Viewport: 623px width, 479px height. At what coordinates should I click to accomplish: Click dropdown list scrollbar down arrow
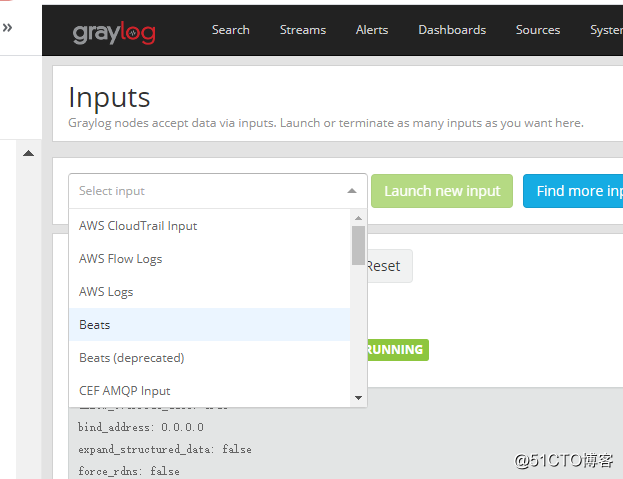pos(358,398)
